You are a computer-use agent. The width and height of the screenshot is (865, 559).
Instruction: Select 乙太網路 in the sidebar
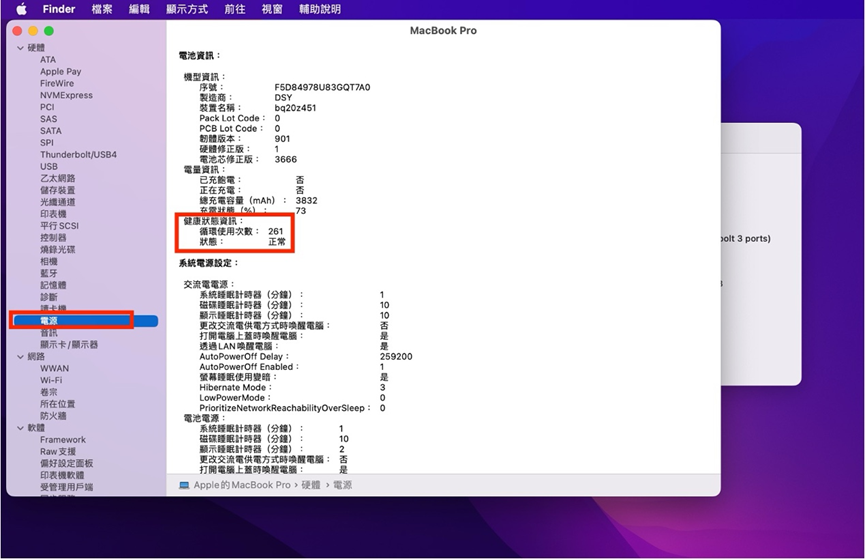pyautogui.click(x=58, y=178)
